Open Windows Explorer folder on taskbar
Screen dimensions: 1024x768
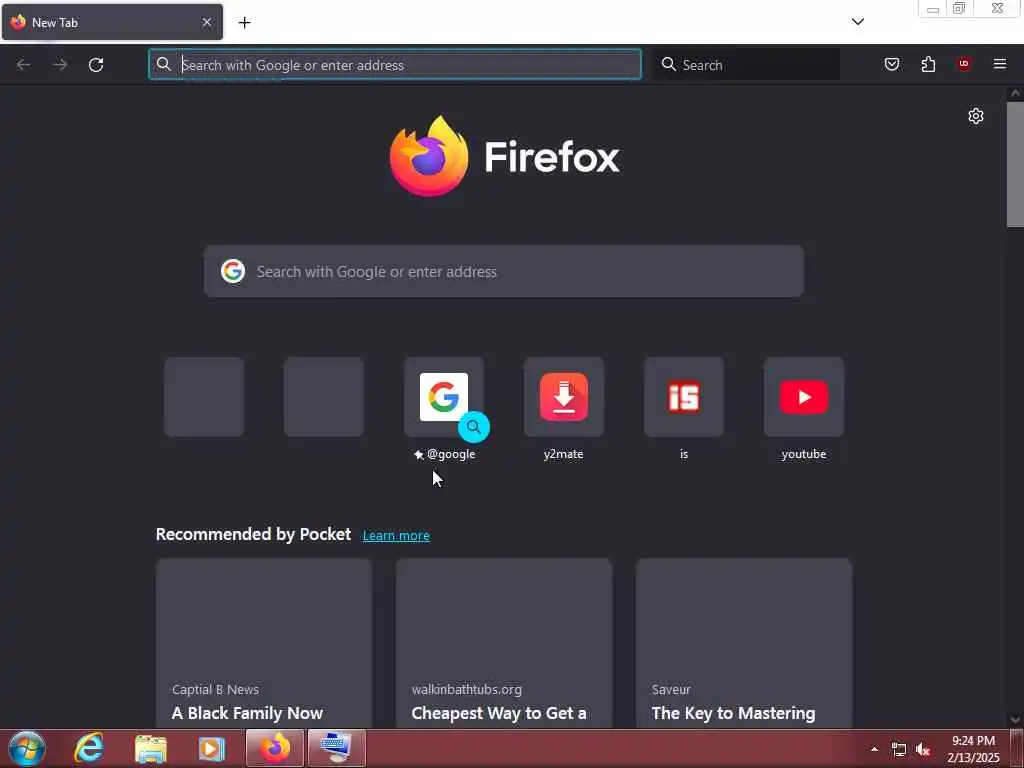tap(151, 748)
